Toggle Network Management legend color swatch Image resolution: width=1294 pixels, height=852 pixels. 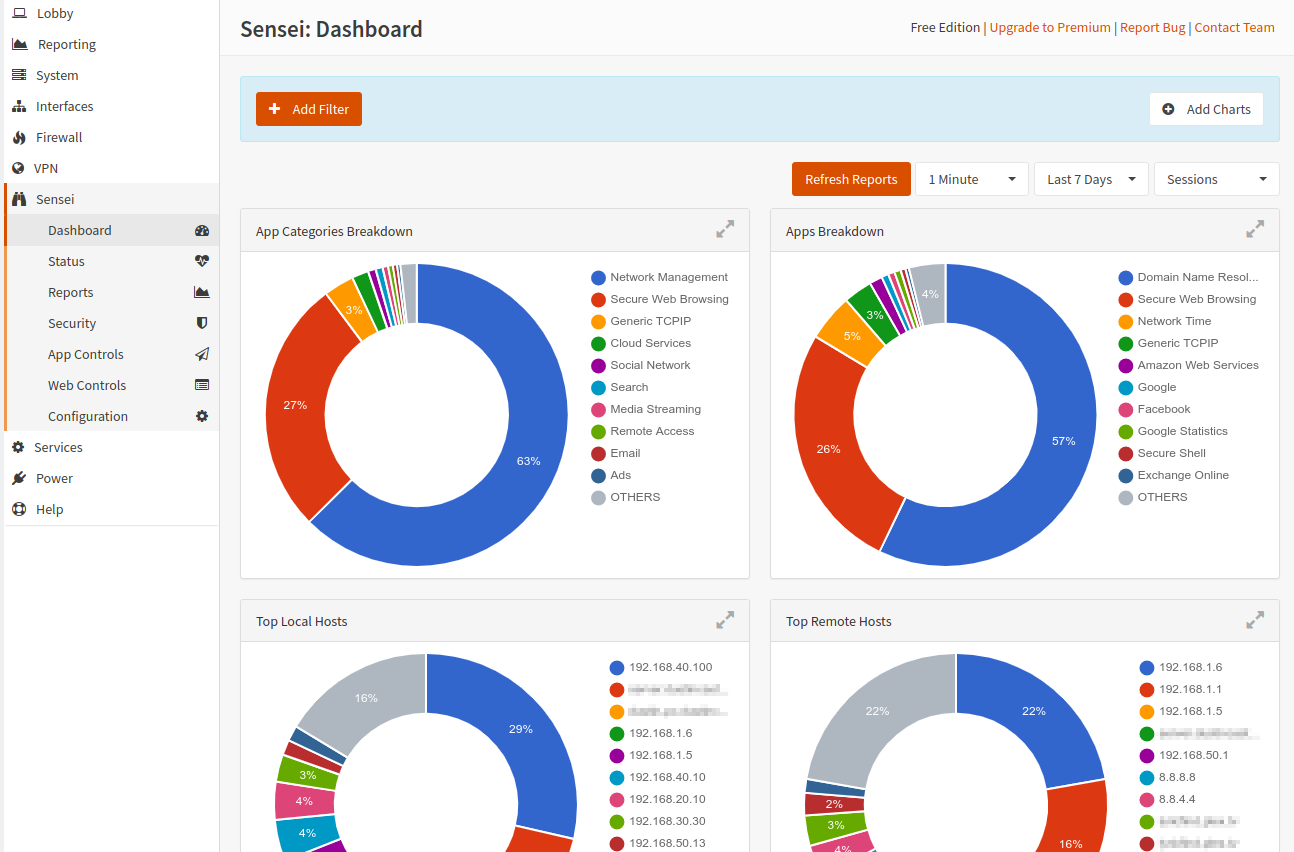(598, 277)
